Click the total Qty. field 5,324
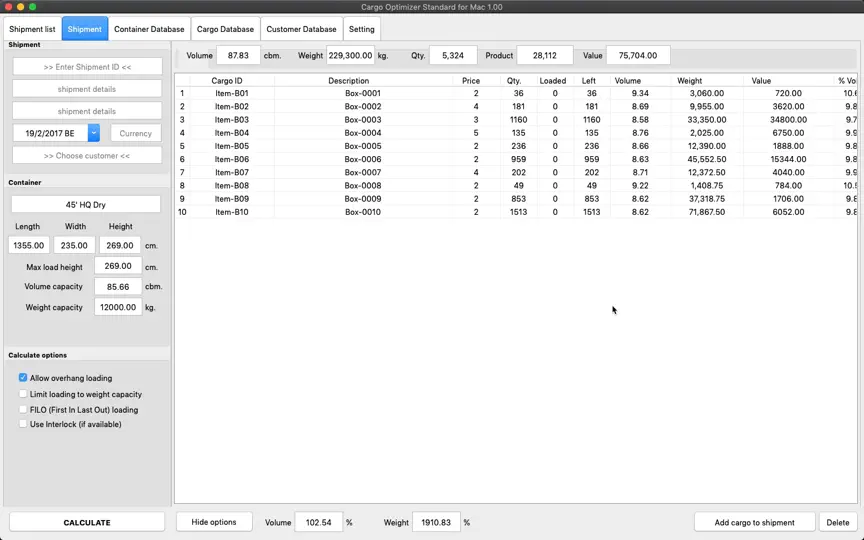 [453, 55]
